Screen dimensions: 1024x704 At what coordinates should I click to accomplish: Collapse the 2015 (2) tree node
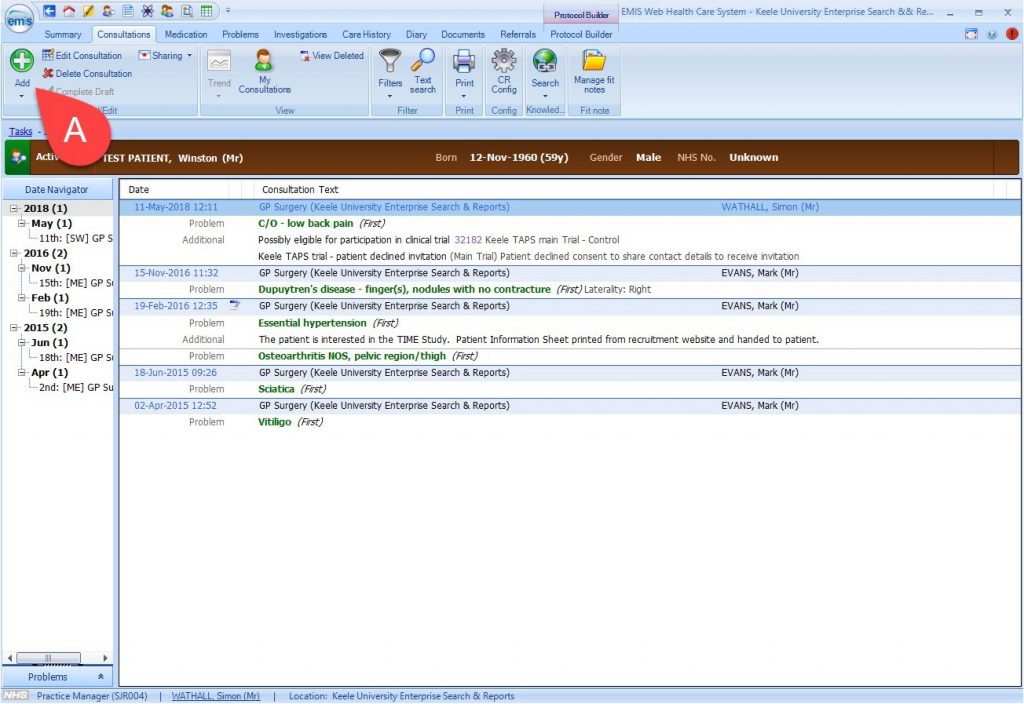pyautogui.click(x=14, y=328)
